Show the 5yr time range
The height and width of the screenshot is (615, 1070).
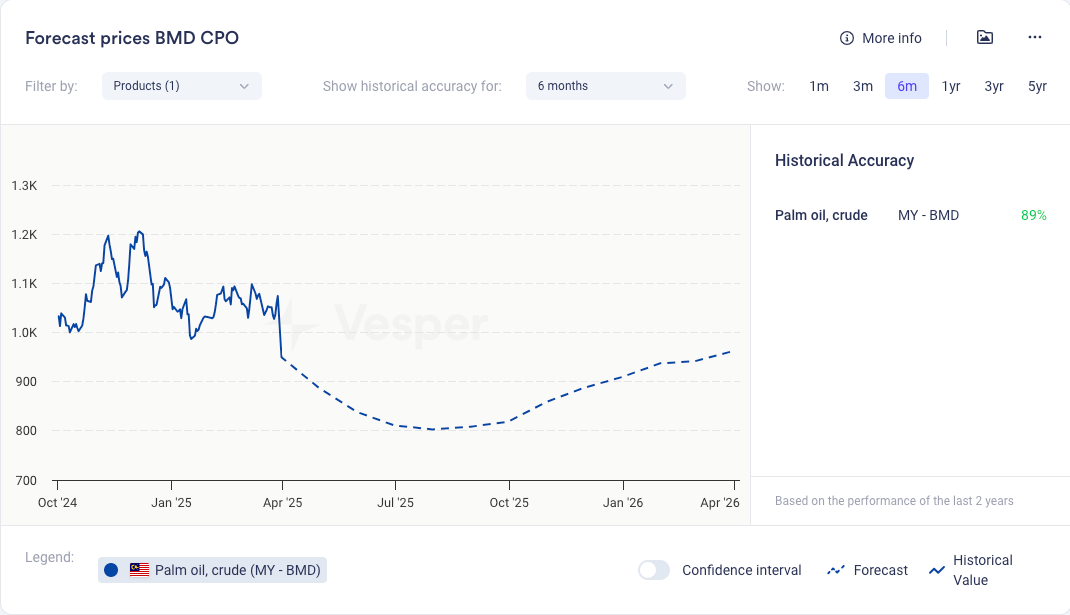(1037, 86)
